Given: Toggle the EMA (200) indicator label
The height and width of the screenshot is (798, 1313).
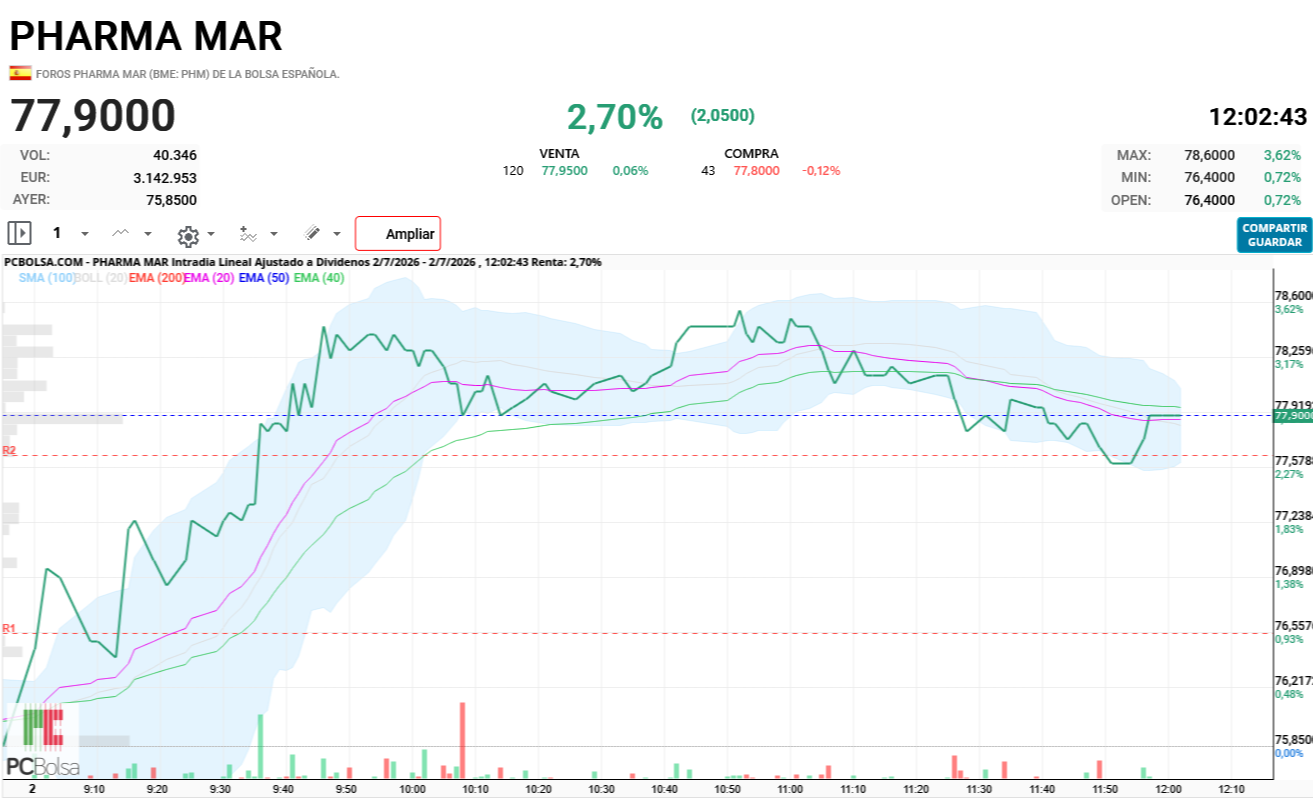Looking at the screenshot, I should (156, 278).
